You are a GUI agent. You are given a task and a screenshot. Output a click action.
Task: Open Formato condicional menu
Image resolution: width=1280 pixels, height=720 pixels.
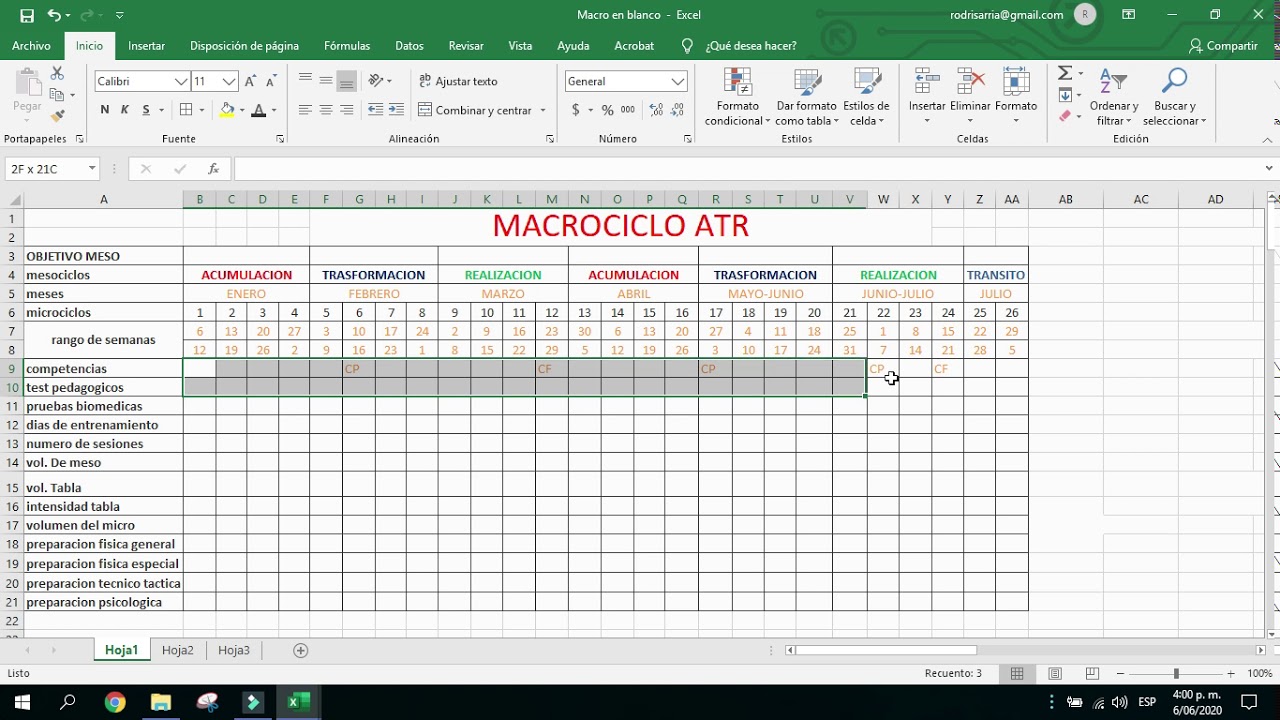coord(737,97)
